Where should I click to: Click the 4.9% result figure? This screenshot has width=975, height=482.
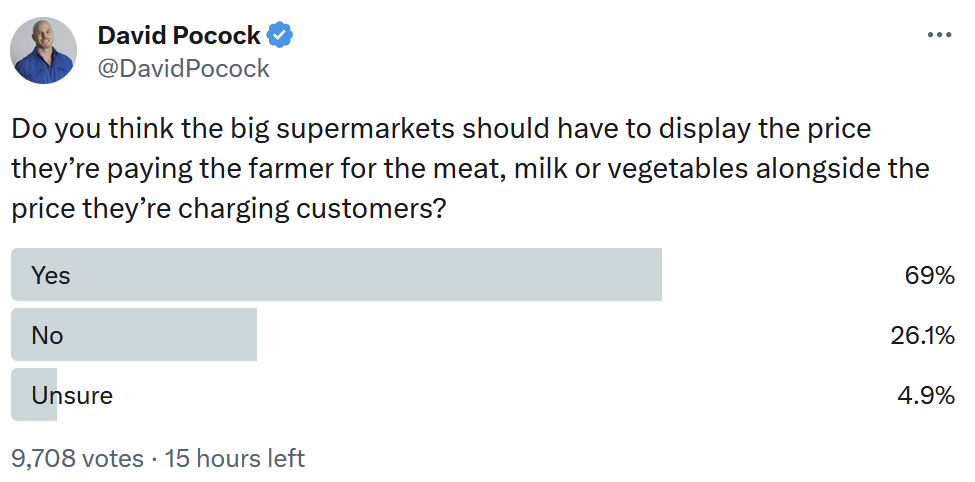pos(926,395)
